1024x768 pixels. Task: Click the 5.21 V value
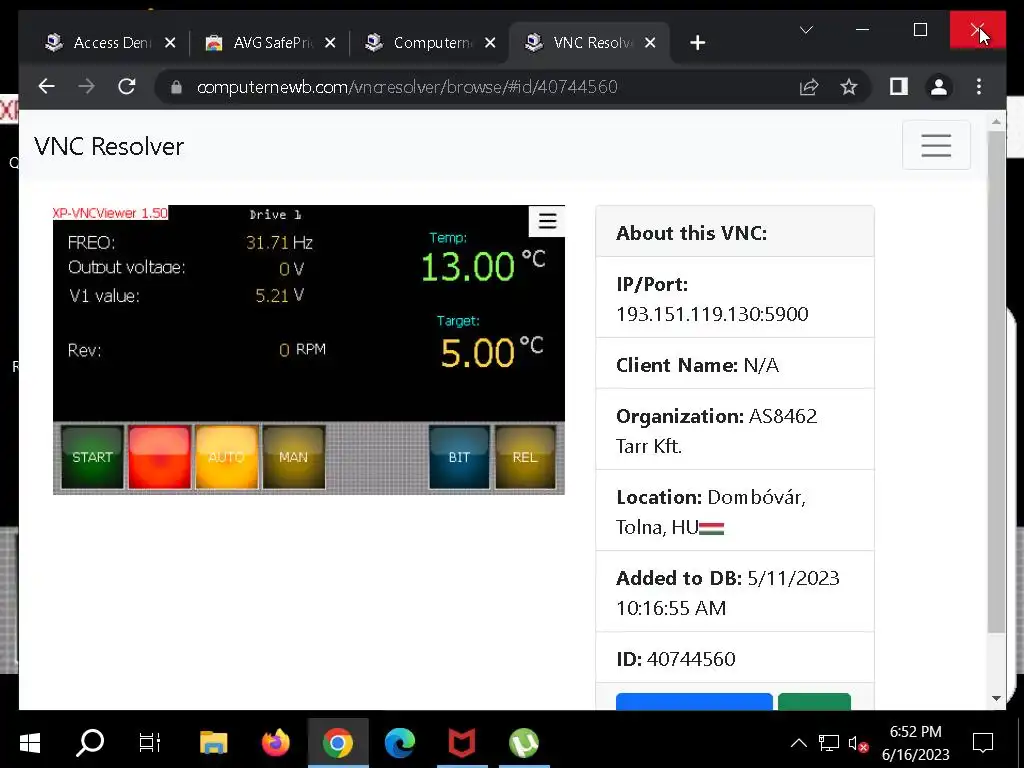280,295
